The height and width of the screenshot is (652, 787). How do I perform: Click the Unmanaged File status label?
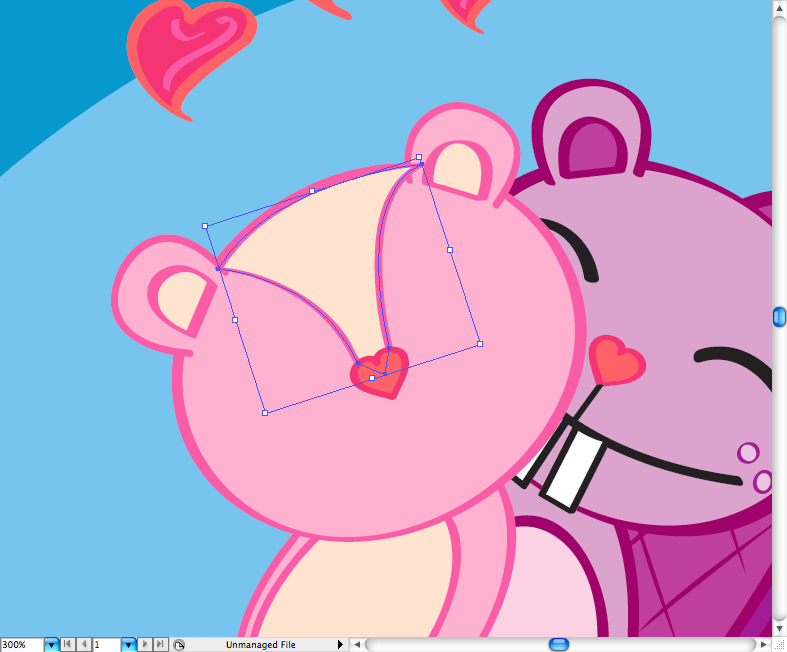pyautogui.click(x=260, y=645)
